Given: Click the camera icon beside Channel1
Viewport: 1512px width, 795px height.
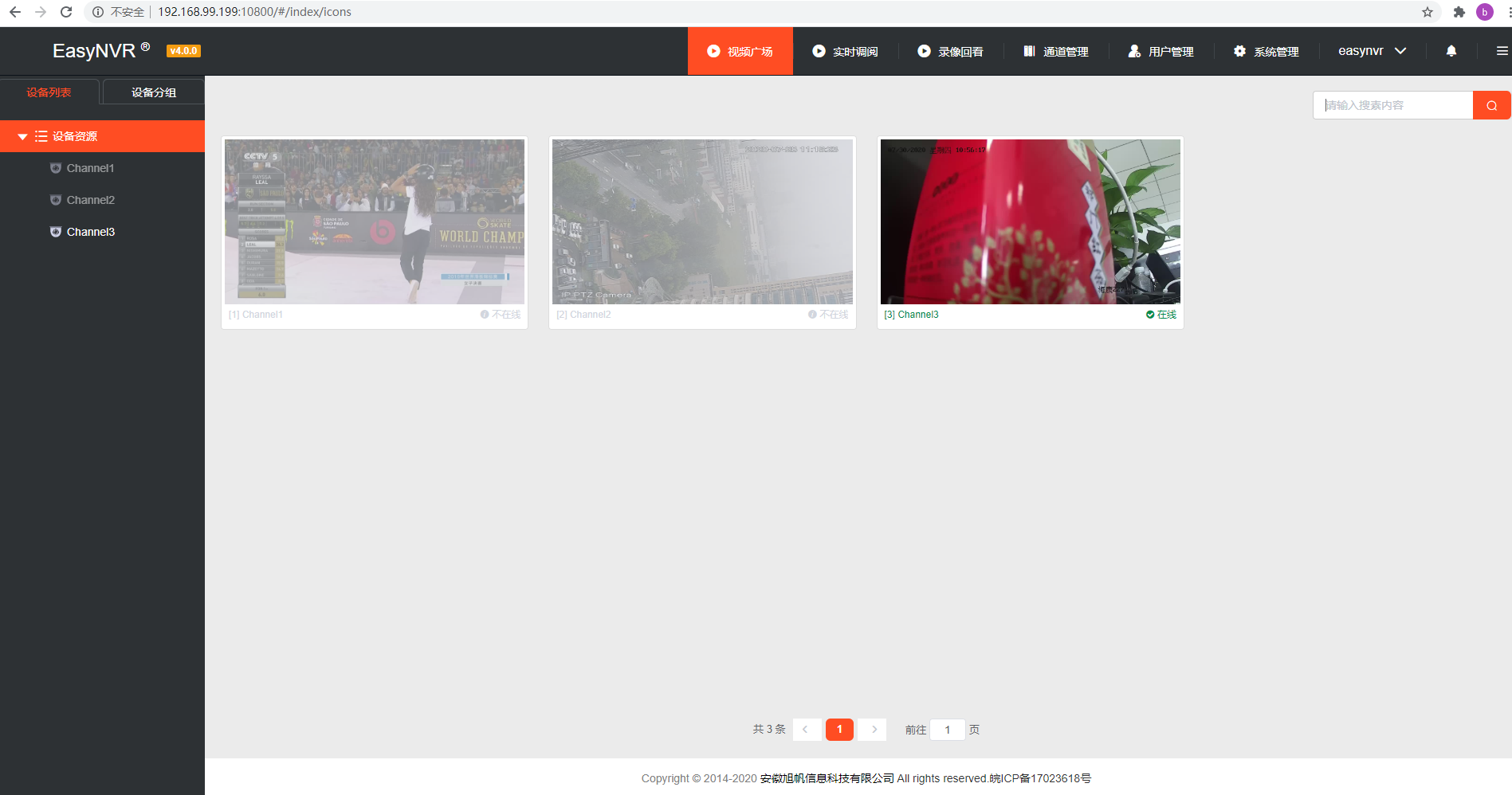Looking at the screenshot, I should click(56, 168).
